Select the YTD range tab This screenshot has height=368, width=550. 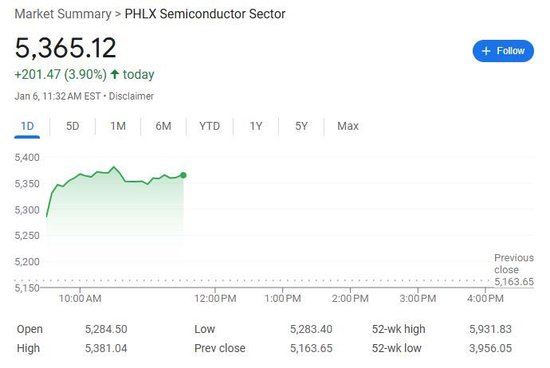(x=210, y=126)
